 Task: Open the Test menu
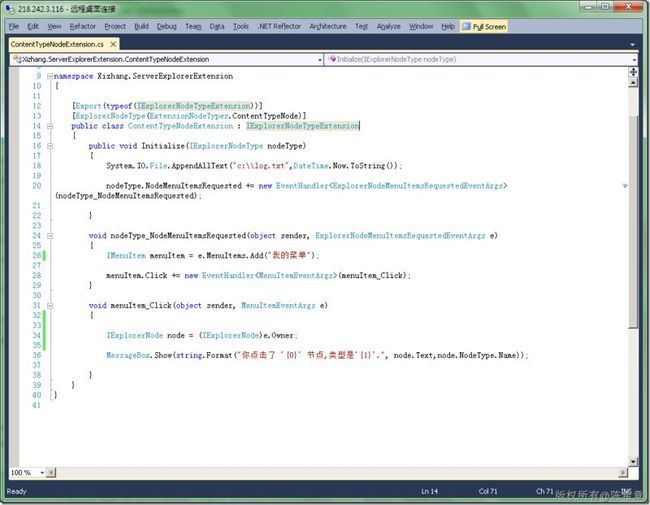361,27
